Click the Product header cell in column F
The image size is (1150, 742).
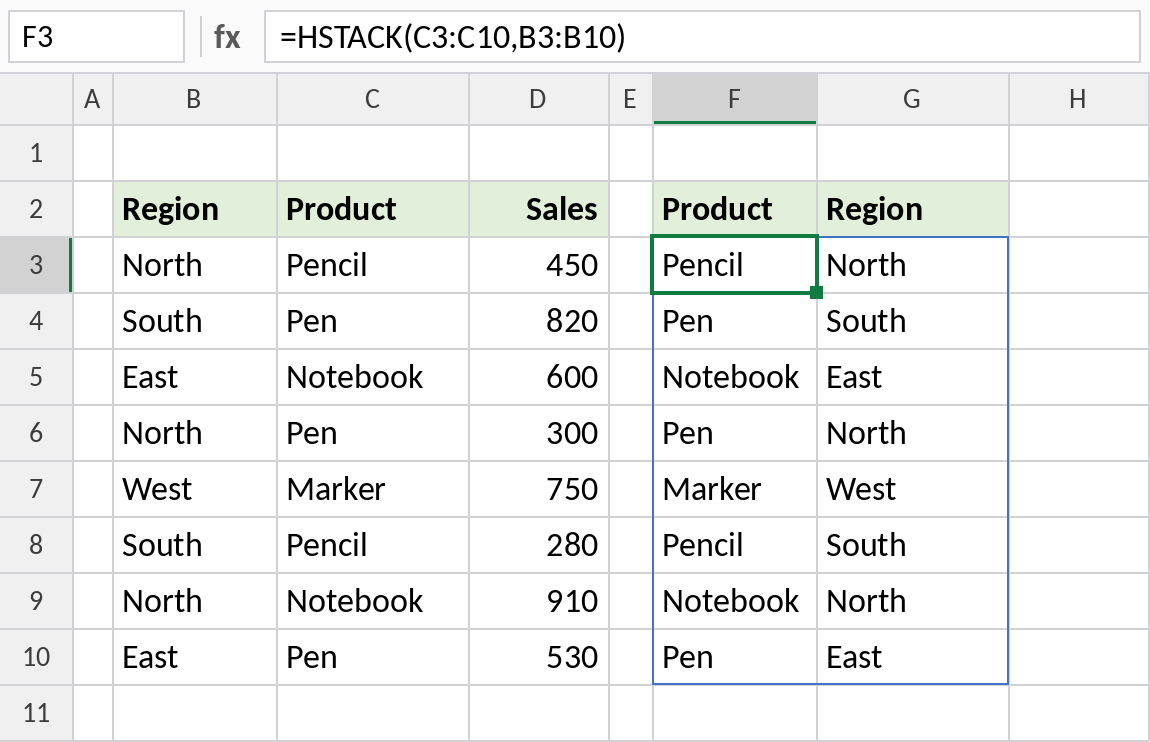[x=734, y=209]
